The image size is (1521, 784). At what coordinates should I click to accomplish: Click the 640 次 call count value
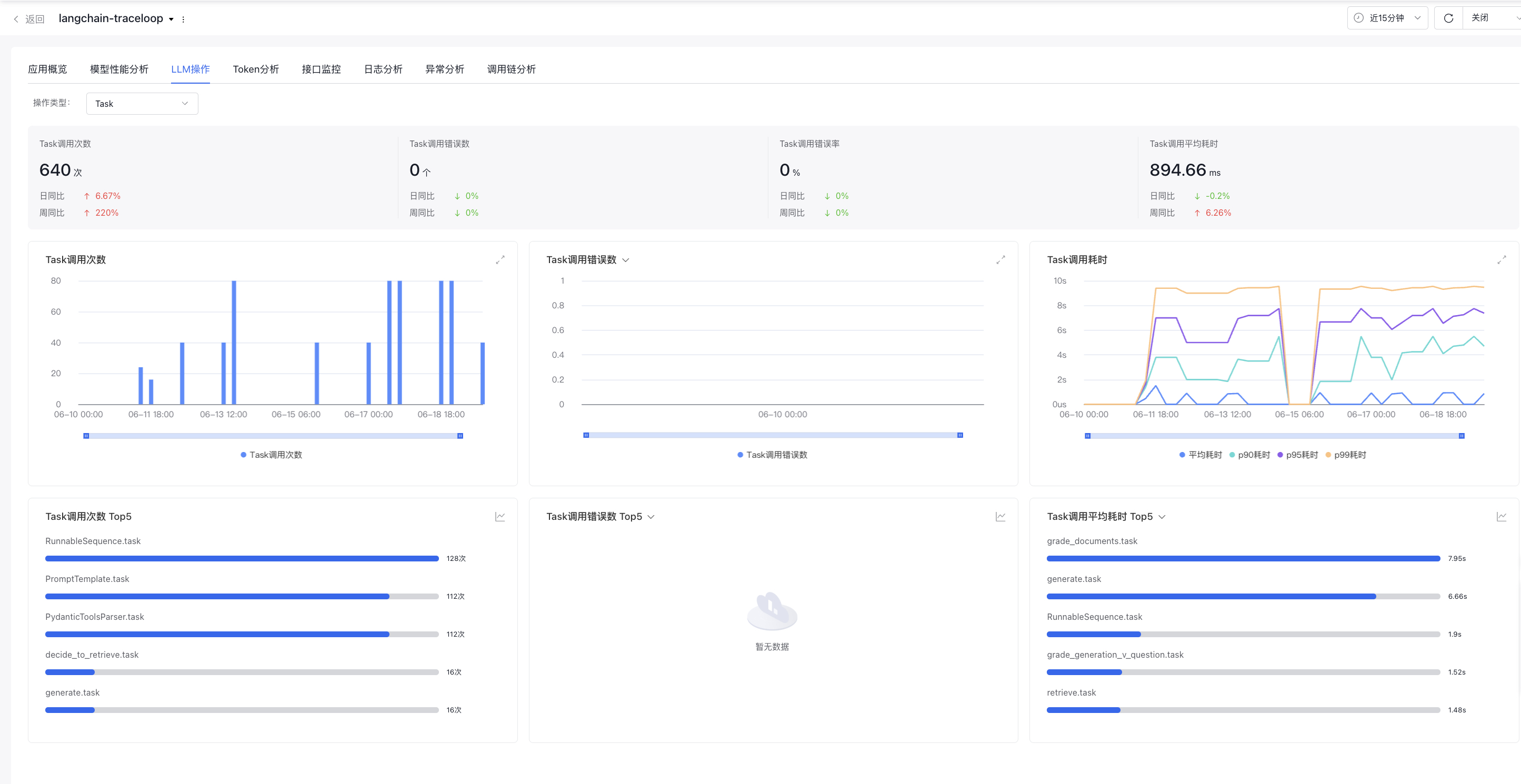61,170
